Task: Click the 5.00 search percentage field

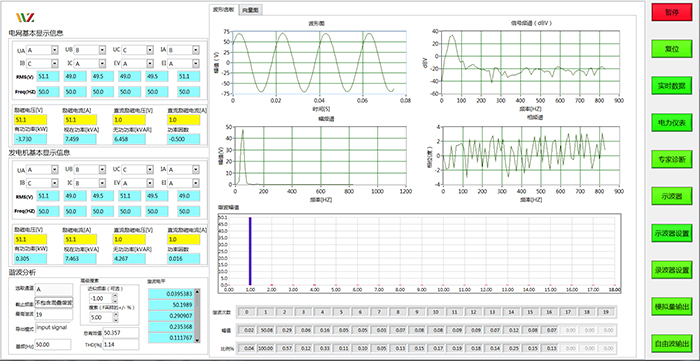Action: [x=100, y=318]
